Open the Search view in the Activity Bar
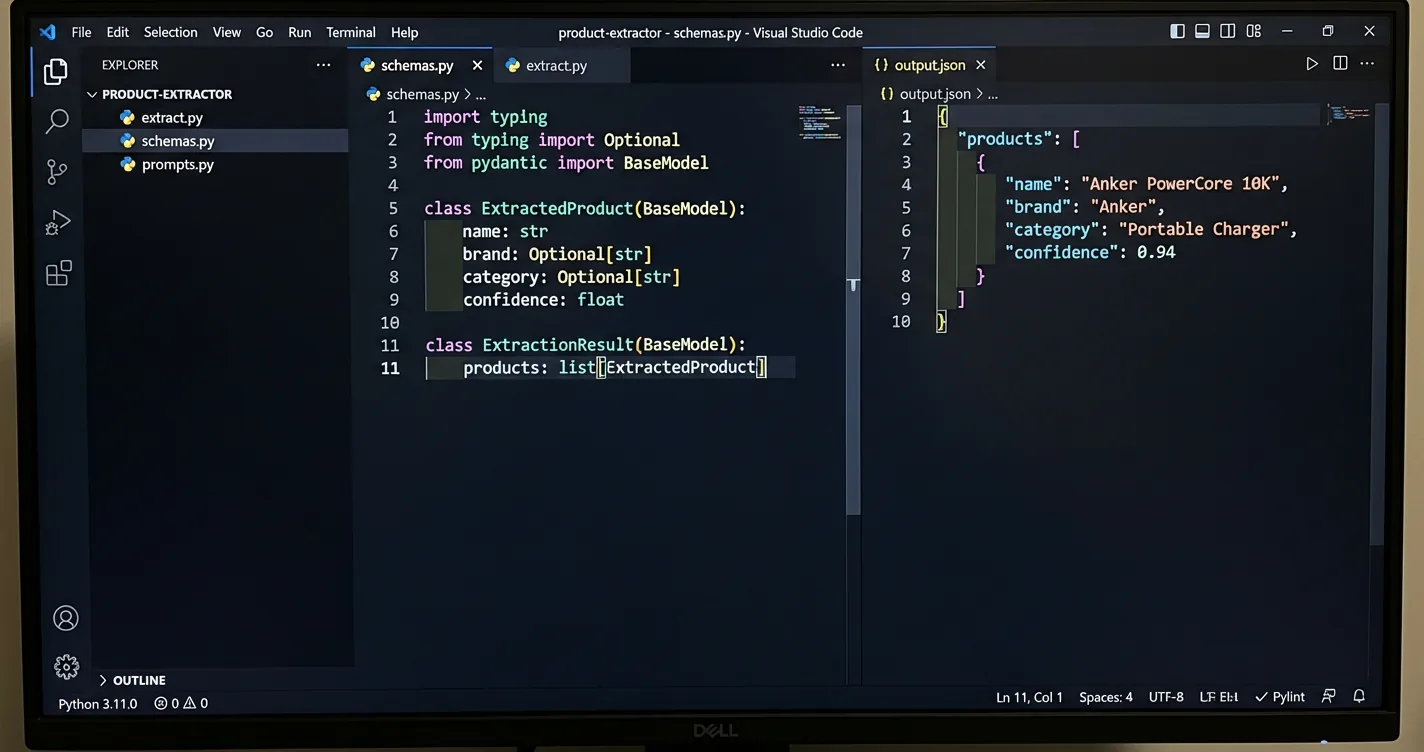The image size is (1424, 752). [x=57, y=119]
